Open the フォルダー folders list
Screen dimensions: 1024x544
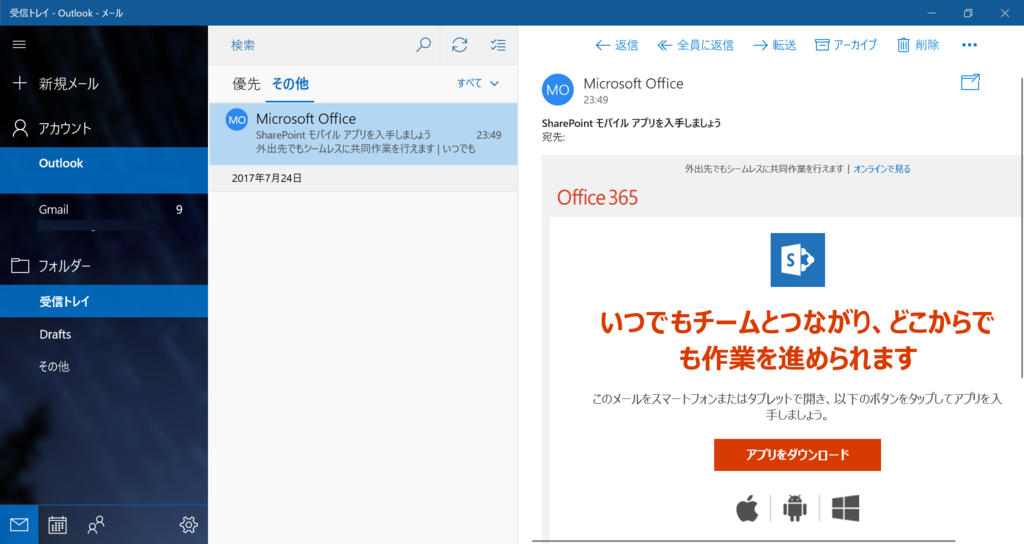click(x=104, y=266)
